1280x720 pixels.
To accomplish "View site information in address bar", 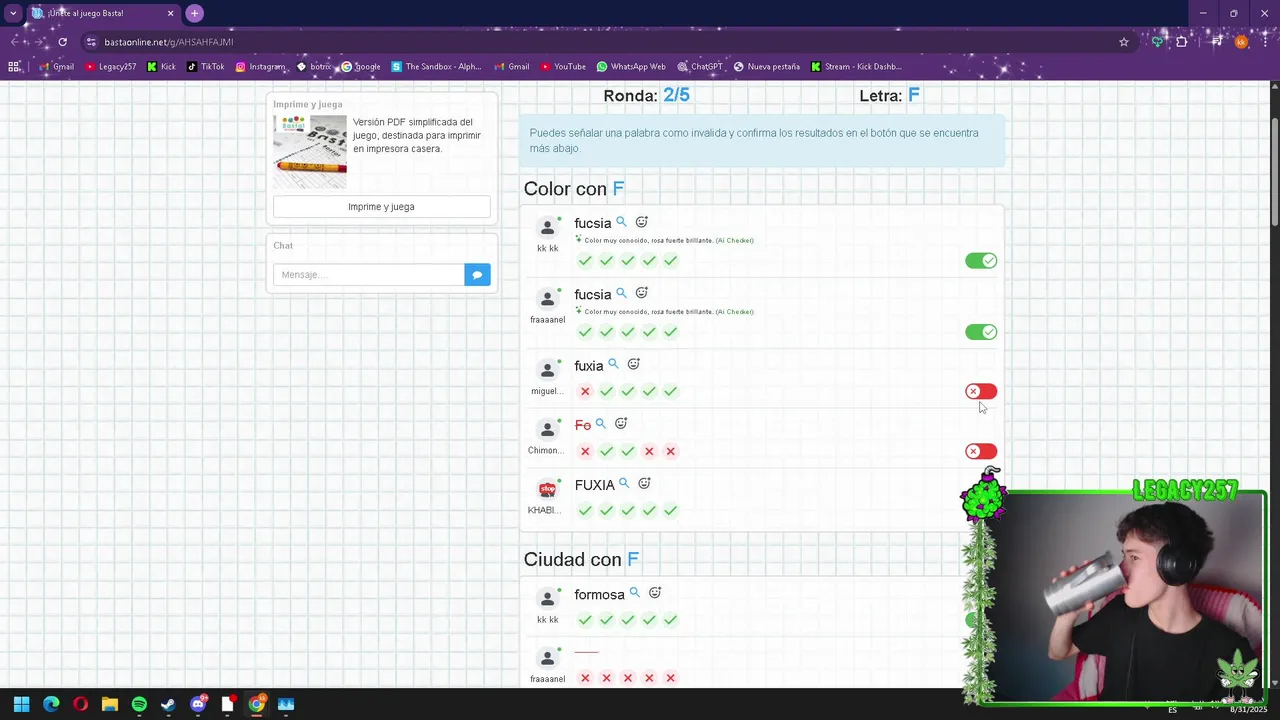I will click(91, 42).
